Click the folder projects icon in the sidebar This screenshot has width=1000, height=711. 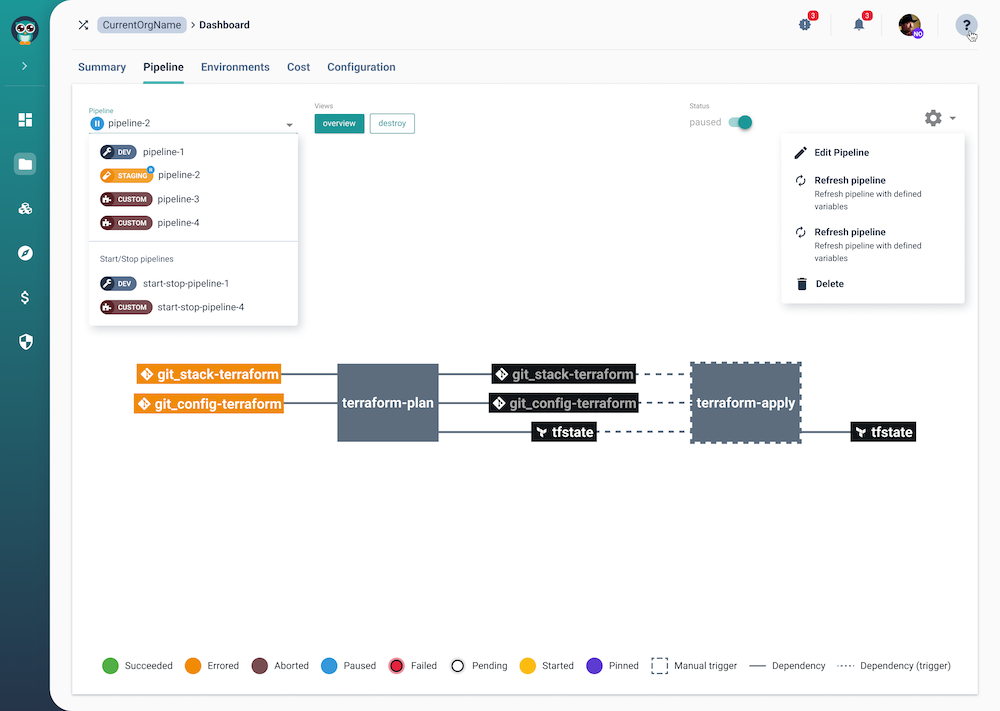25,164
